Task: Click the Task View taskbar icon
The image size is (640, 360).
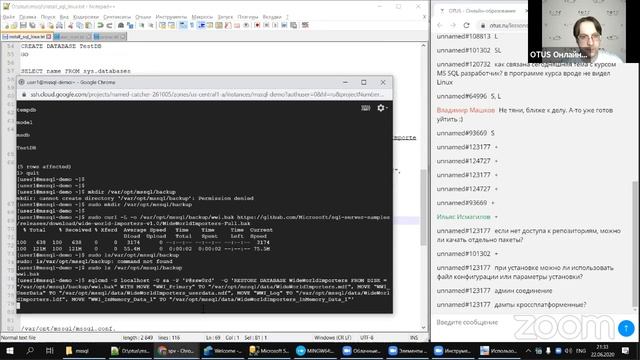Action: [49, 351]
